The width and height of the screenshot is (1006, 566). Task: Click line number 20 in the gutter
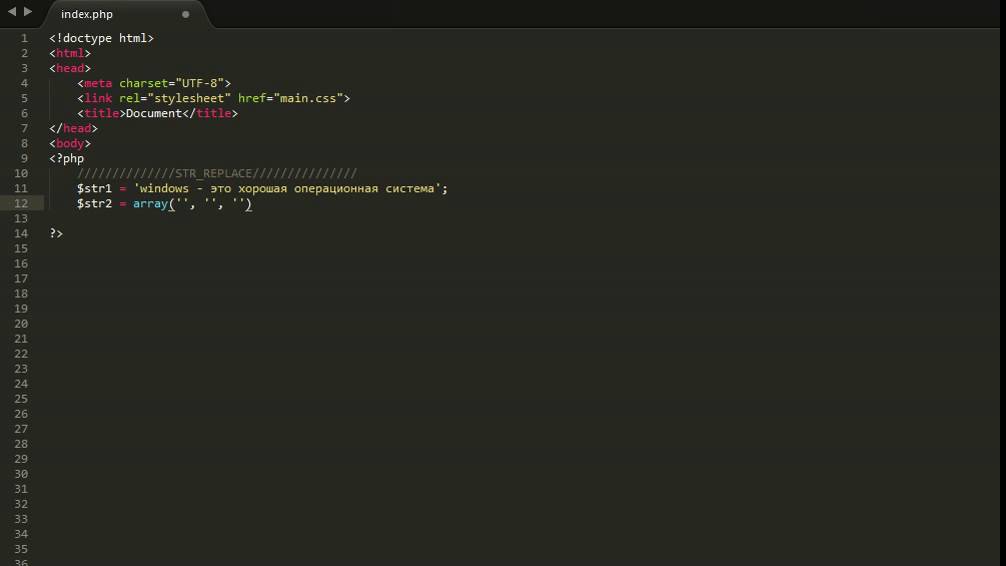21,323
